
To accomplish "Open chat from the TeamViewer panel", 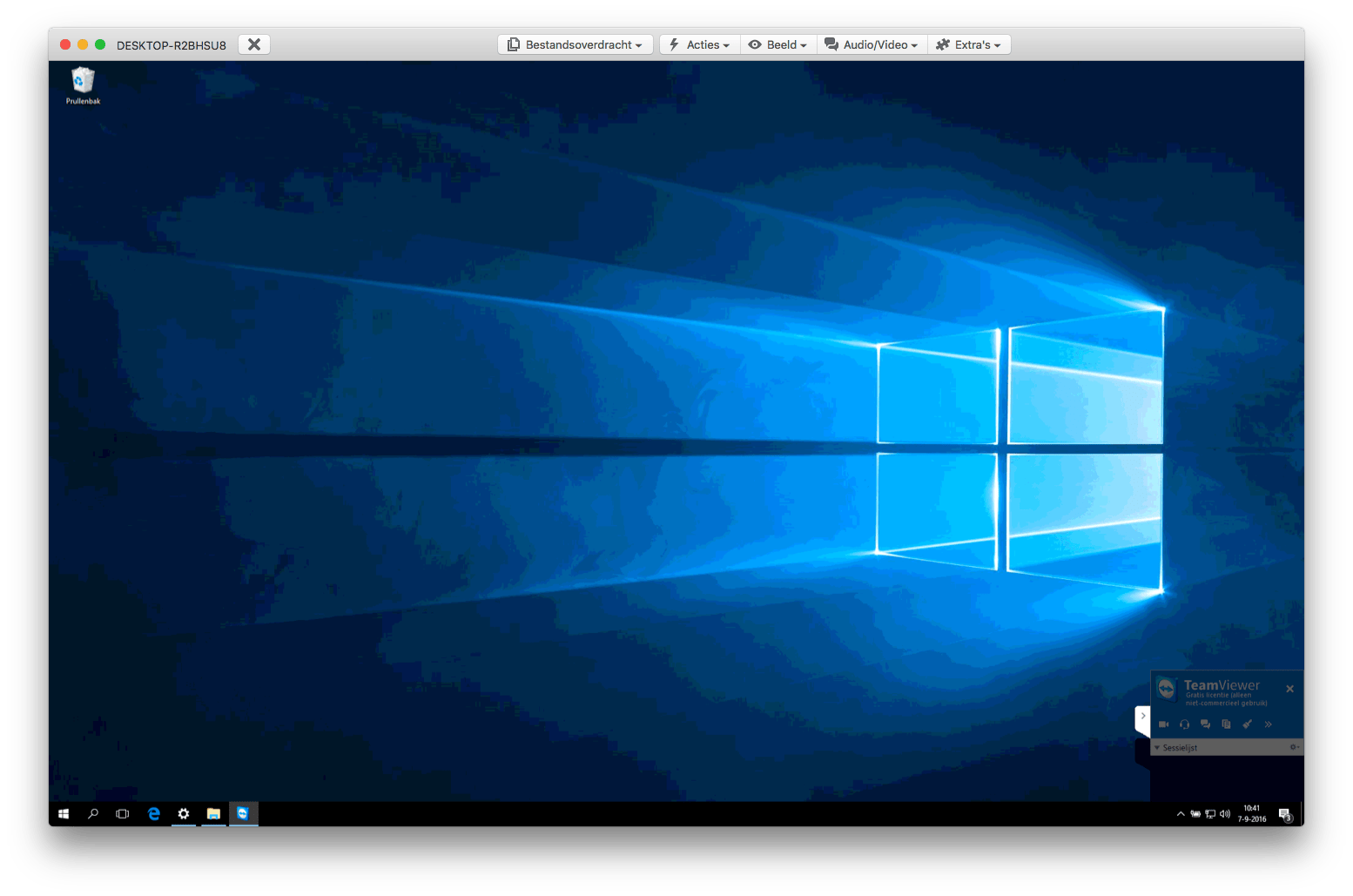I will click(1205, 724).
